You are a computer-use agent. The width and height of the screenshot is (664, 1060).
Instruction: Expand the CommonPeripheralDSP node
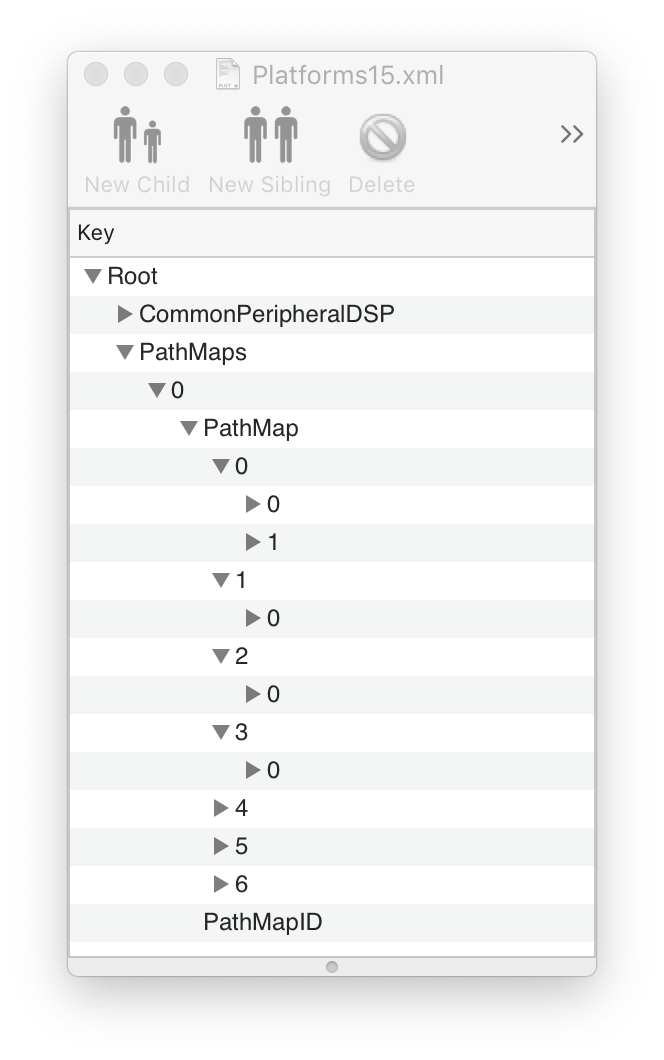point(125,314)
